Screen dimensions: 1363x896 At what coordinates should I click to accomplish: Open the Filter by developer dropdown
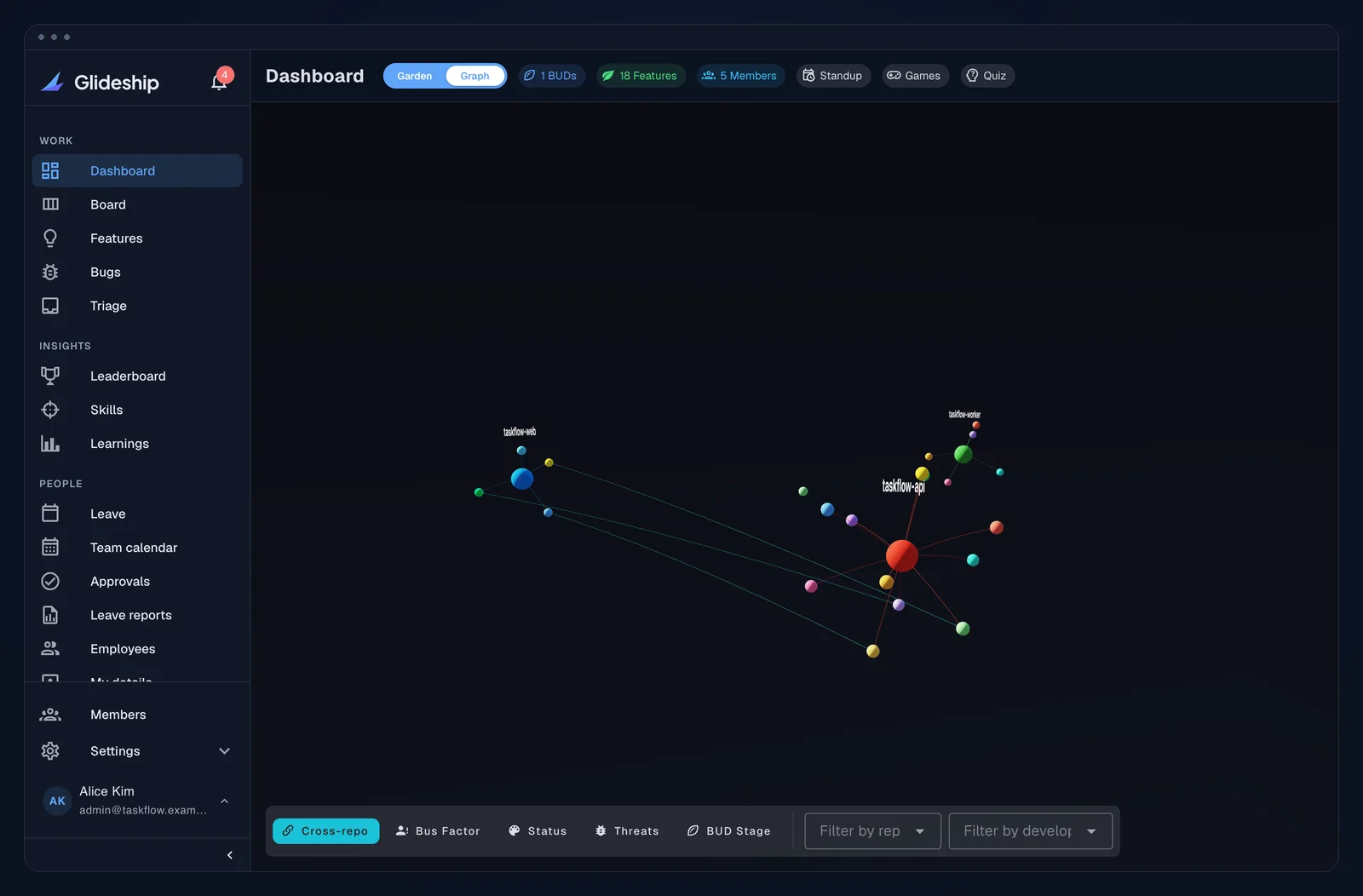tap(1031, 831)
